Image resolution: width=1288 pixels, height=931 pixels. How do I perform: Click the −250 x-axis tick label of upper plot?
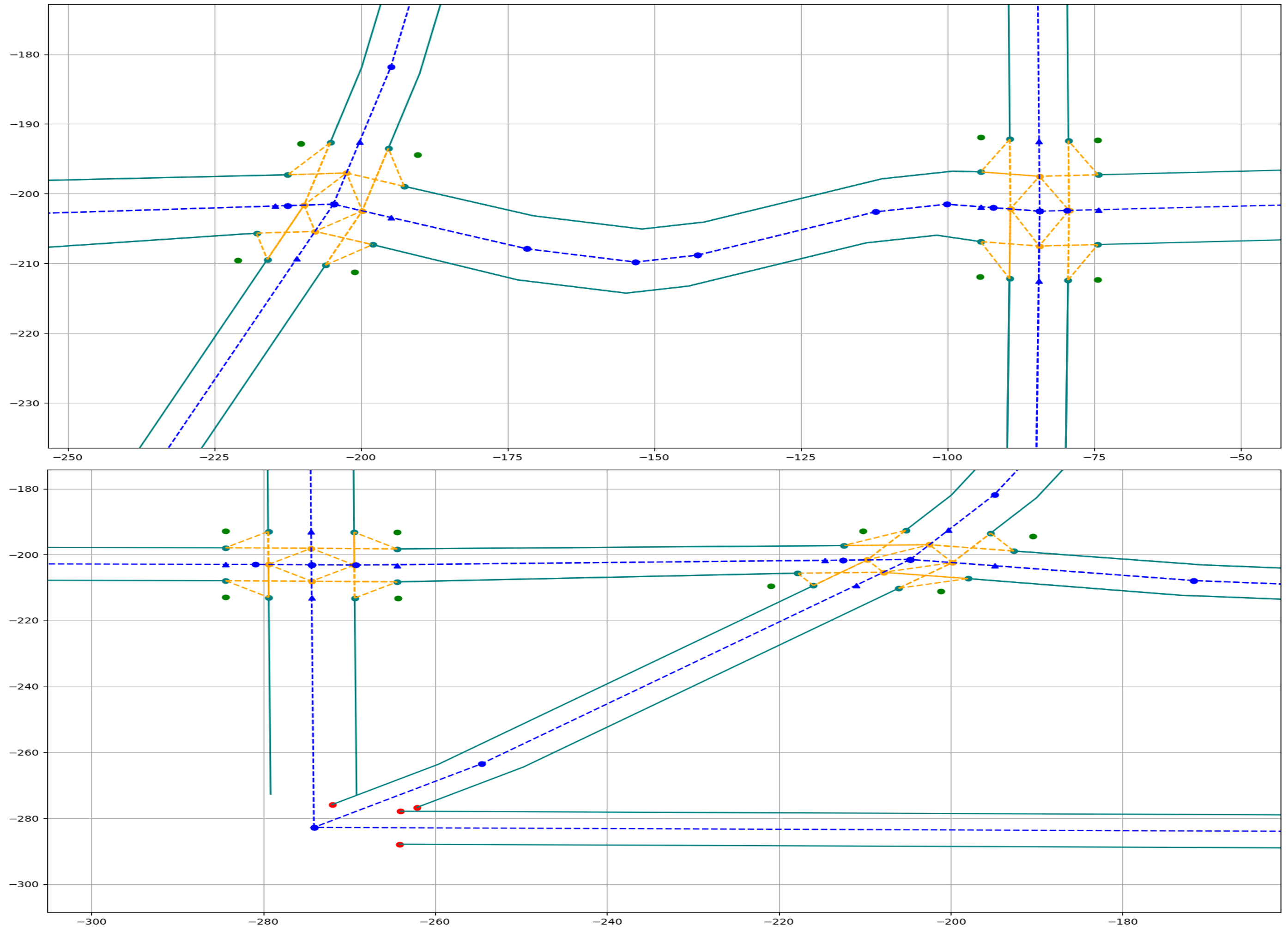67,457
